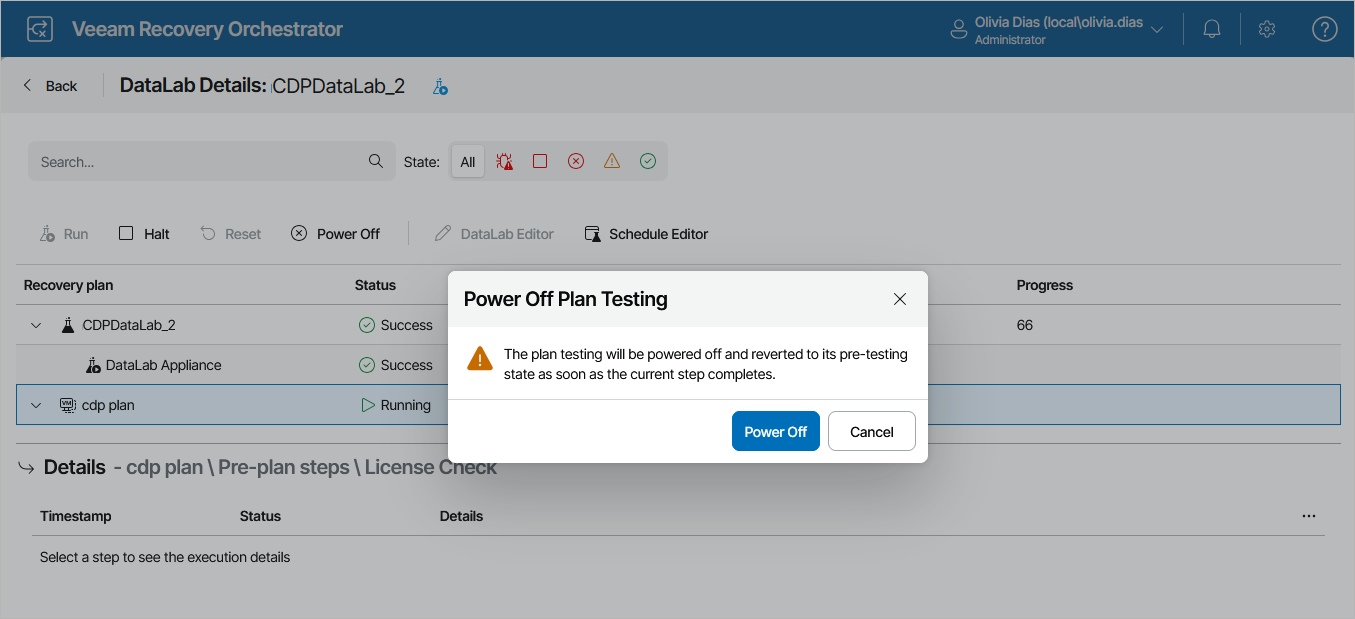Viewport: 1355px width, 619px height.
Task: Filter plans by Halted state square icon
Action: pyautogui.click(x=540, y=161)
